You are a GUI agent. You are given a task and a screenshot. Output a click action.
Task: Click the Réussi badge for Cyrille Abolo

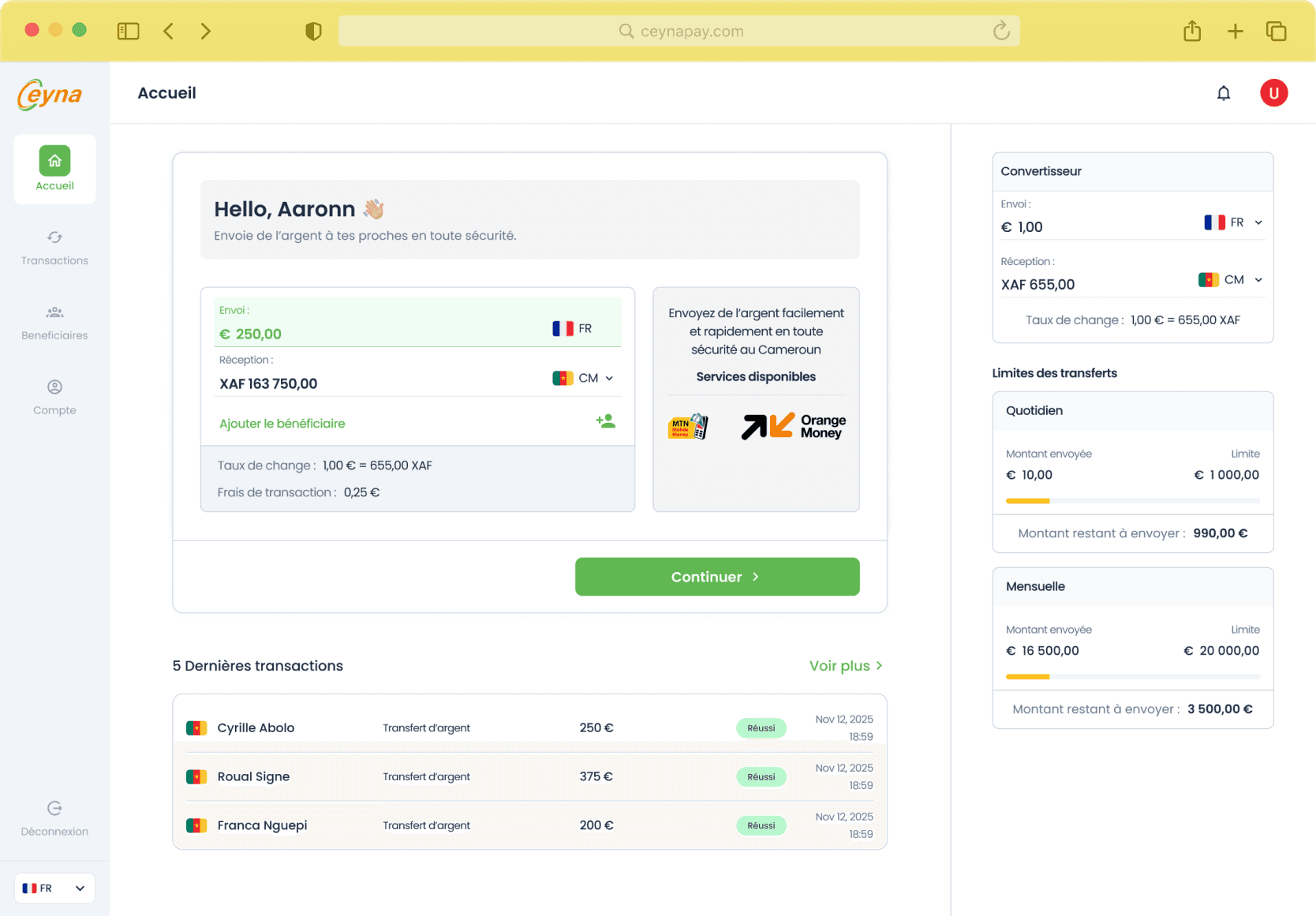tap(761, 727)
